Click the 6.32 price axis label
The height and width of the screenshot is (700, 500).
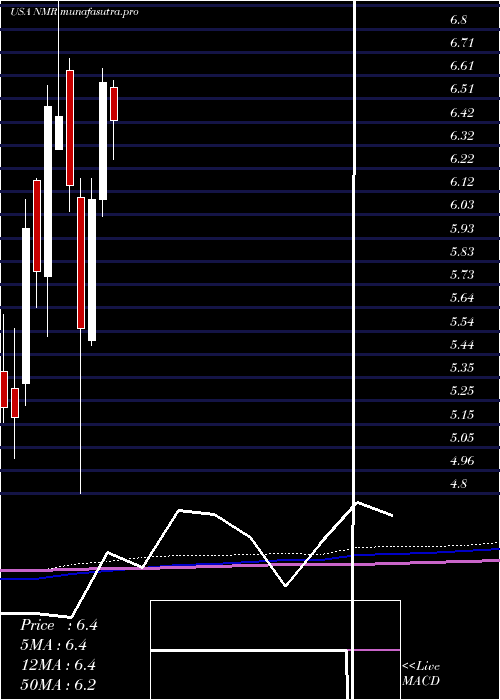pyautogui.click(x=462, y=136)
